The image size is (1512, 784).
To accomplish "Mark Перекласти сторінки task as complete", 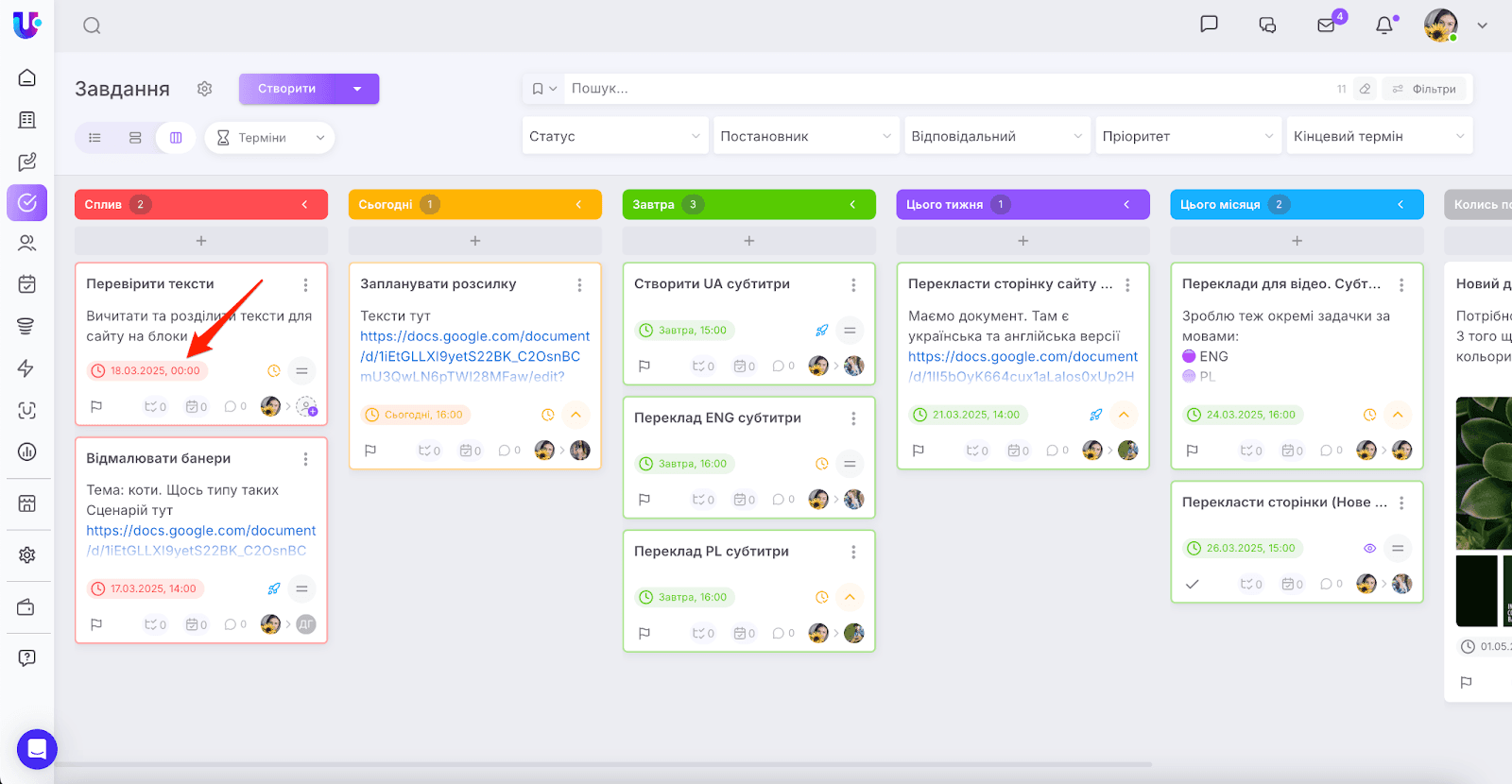I will point(1193,585).
